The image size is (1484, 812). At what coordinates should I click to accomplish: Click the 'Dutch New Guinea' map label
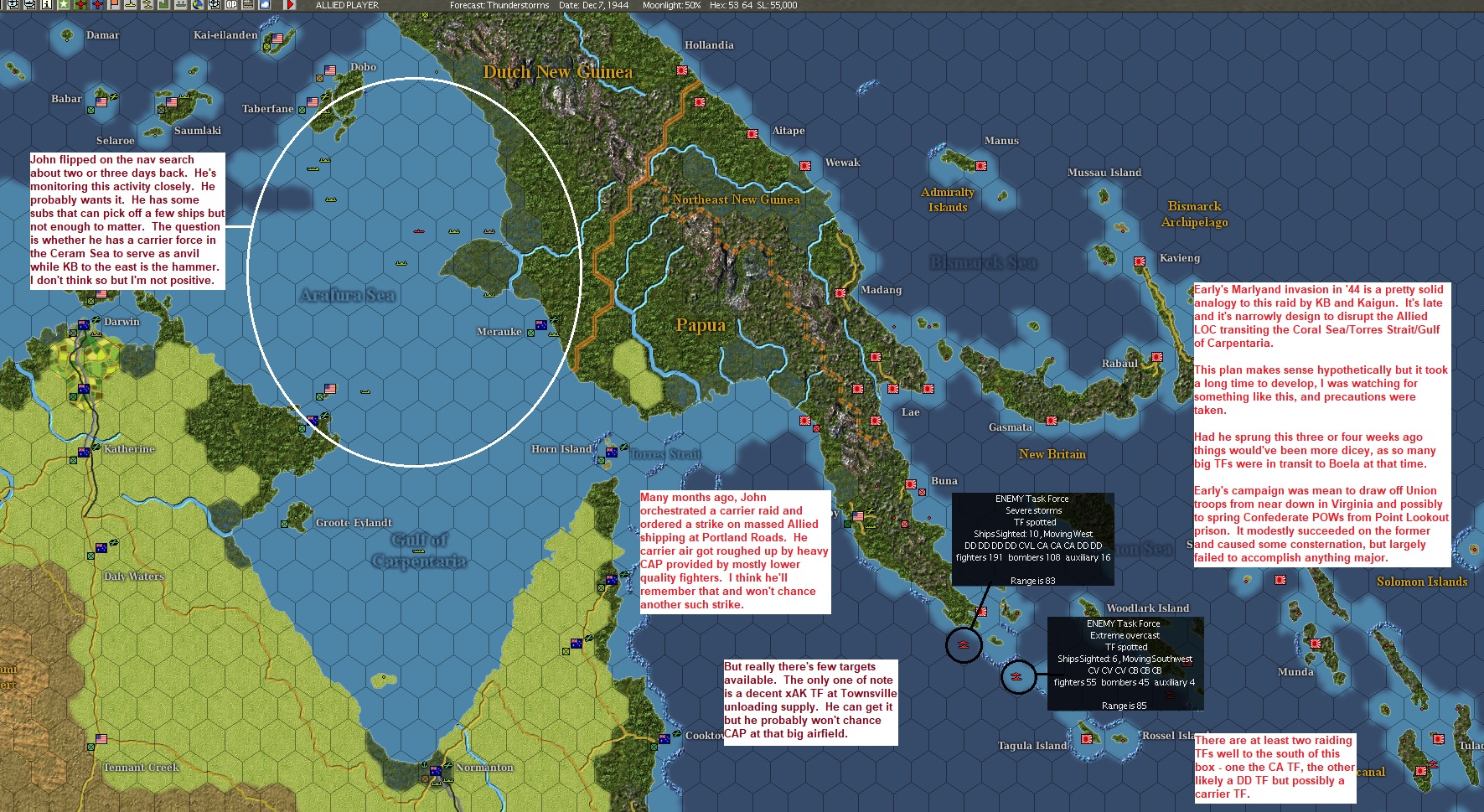(x=557, y=72)
